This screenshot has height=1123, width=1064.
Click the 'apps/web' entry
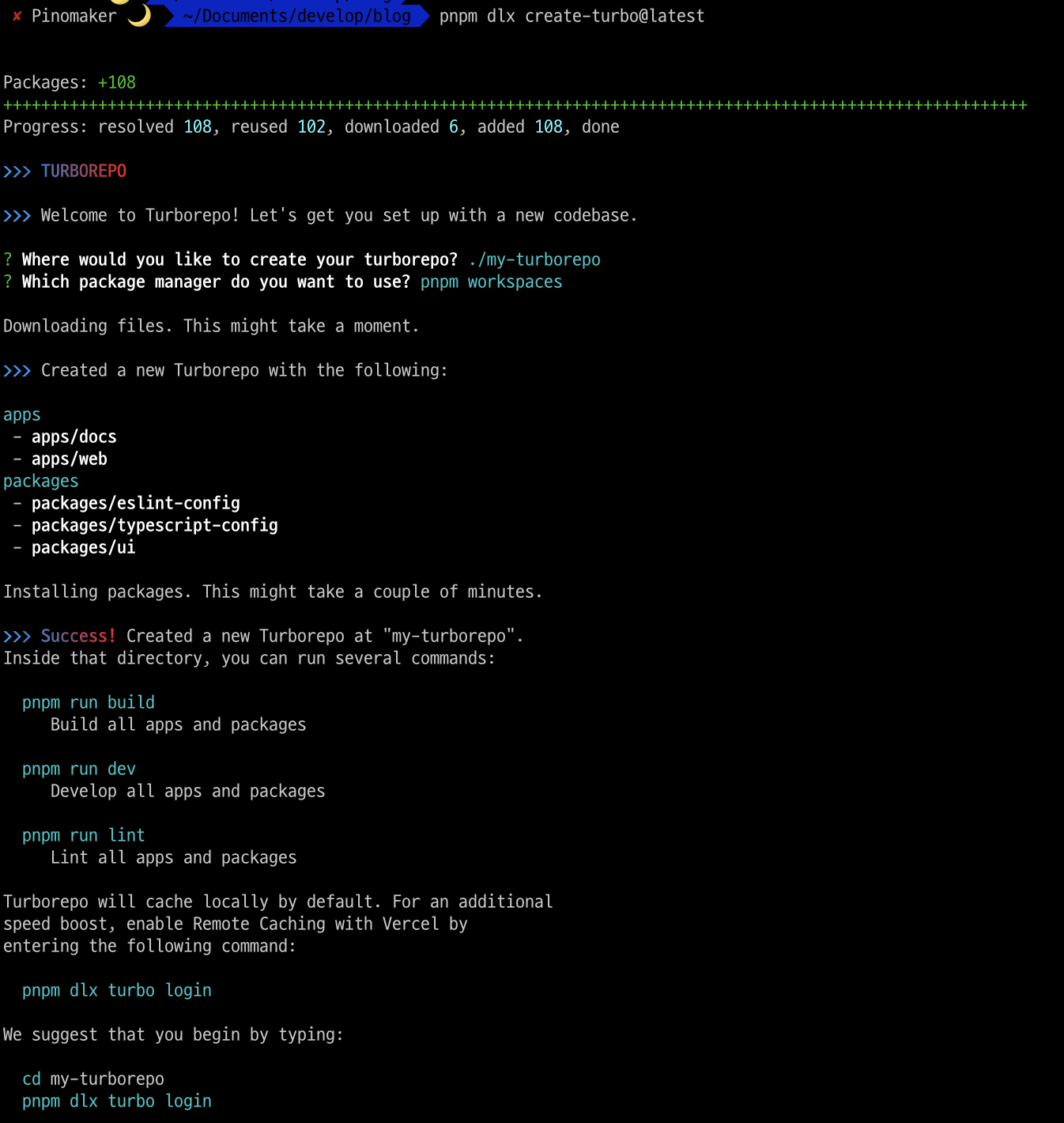point(70,459)
